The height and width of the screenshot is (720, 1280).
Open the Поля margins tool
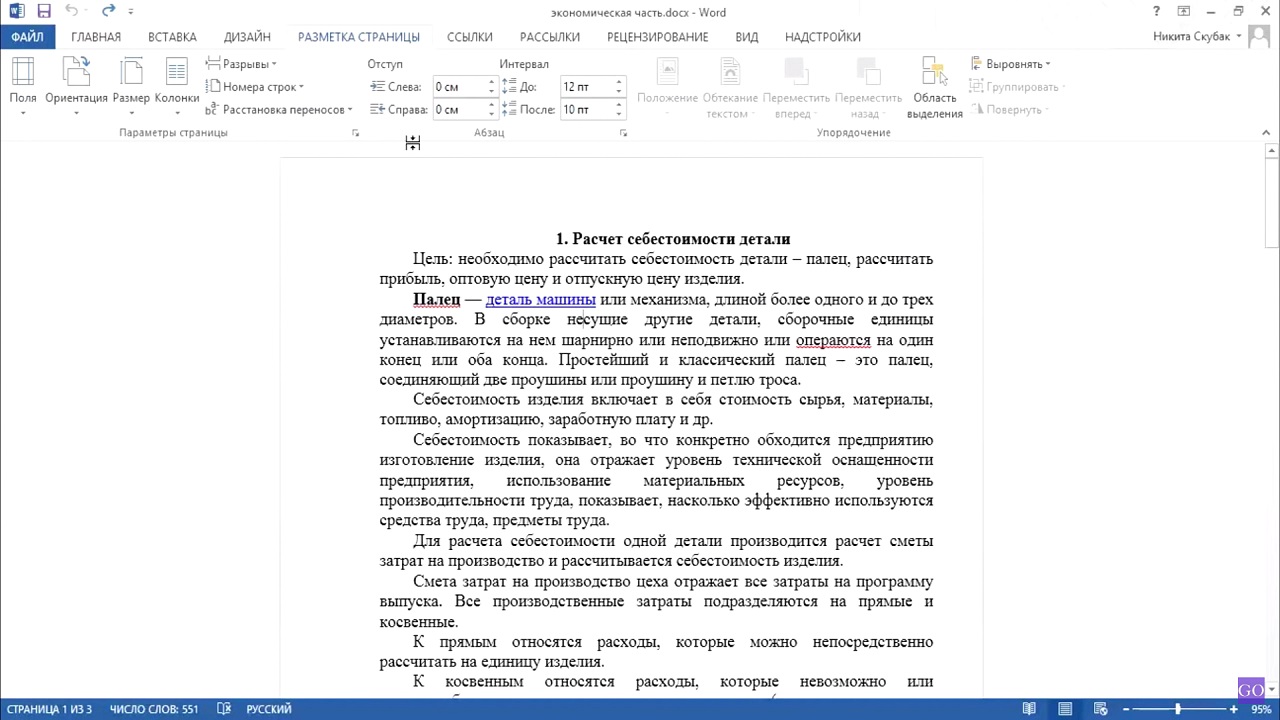(23, 85)
